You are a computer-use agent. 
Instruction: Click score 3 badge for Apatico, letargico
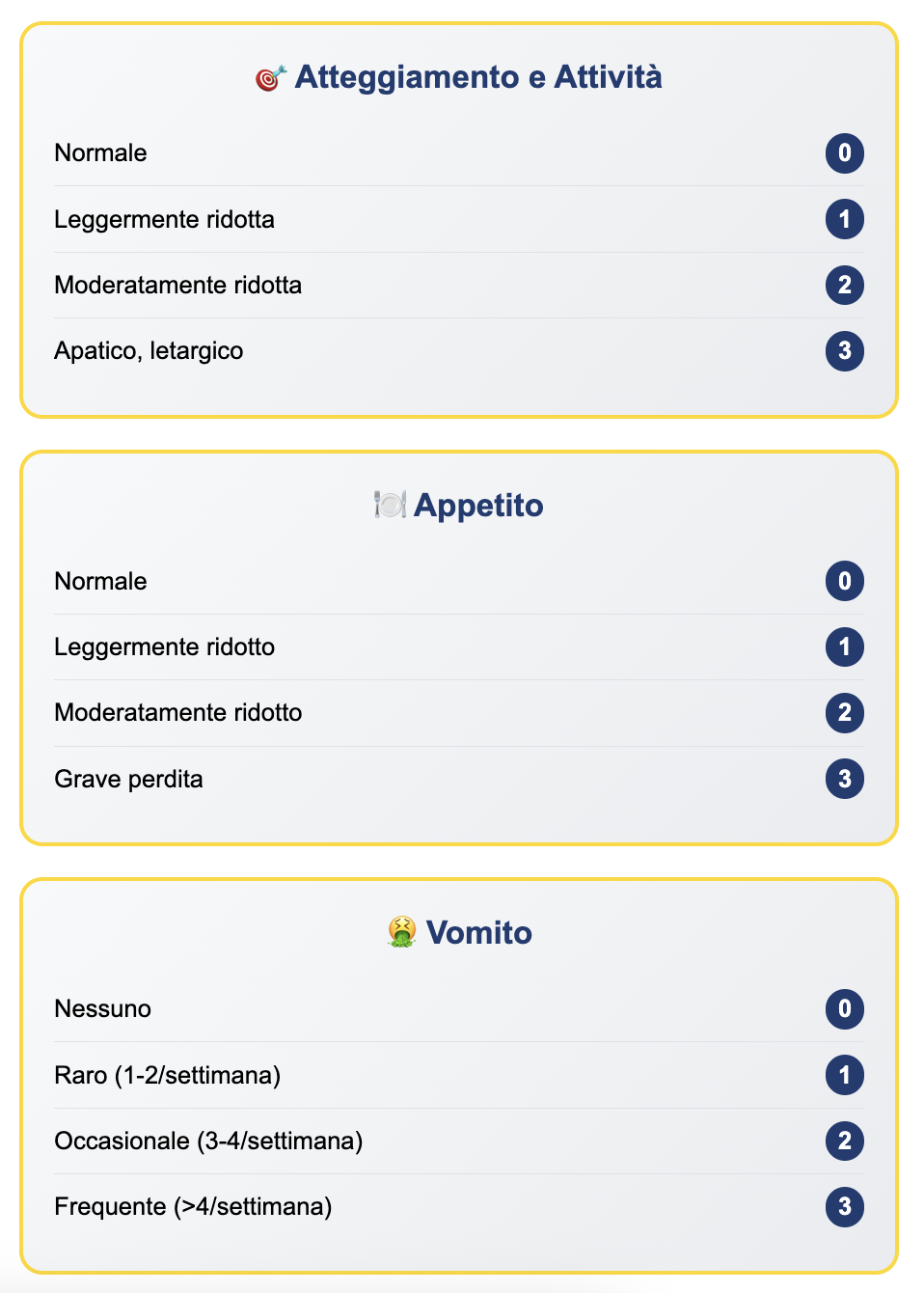tap(844, 351)
